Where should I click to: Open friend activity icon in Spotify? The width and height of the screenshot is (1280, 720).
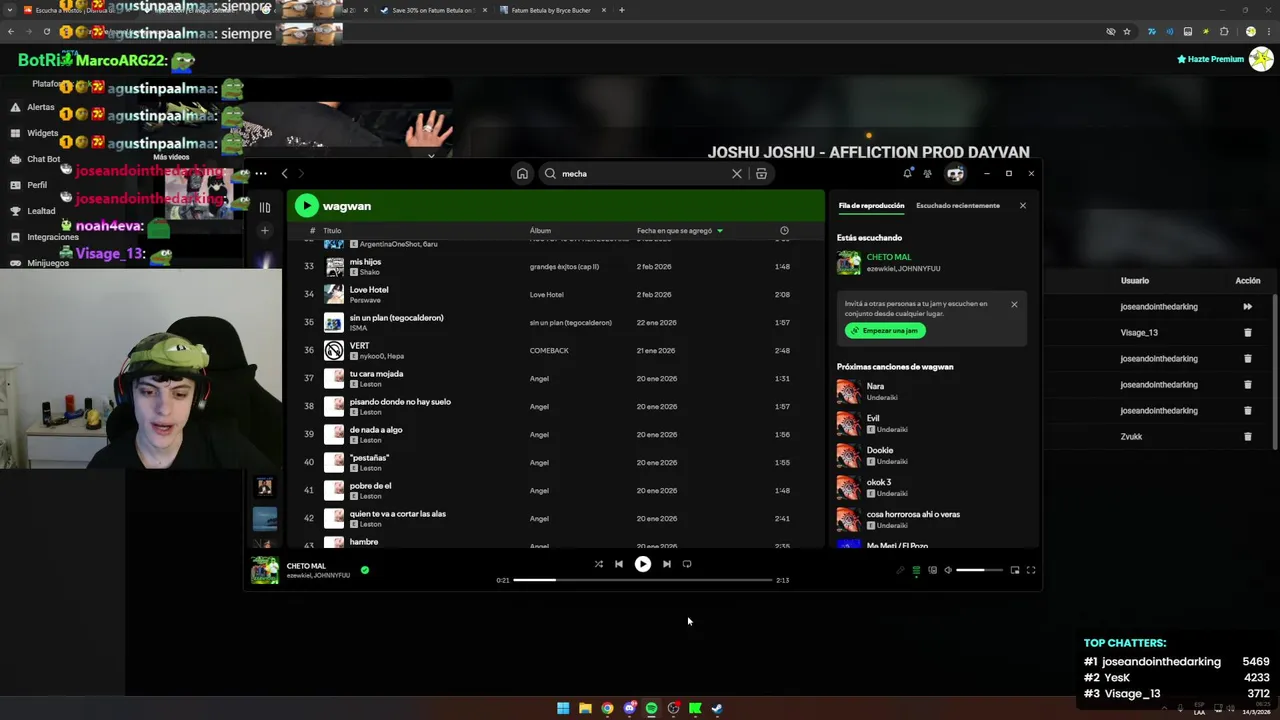click(928, 174)
